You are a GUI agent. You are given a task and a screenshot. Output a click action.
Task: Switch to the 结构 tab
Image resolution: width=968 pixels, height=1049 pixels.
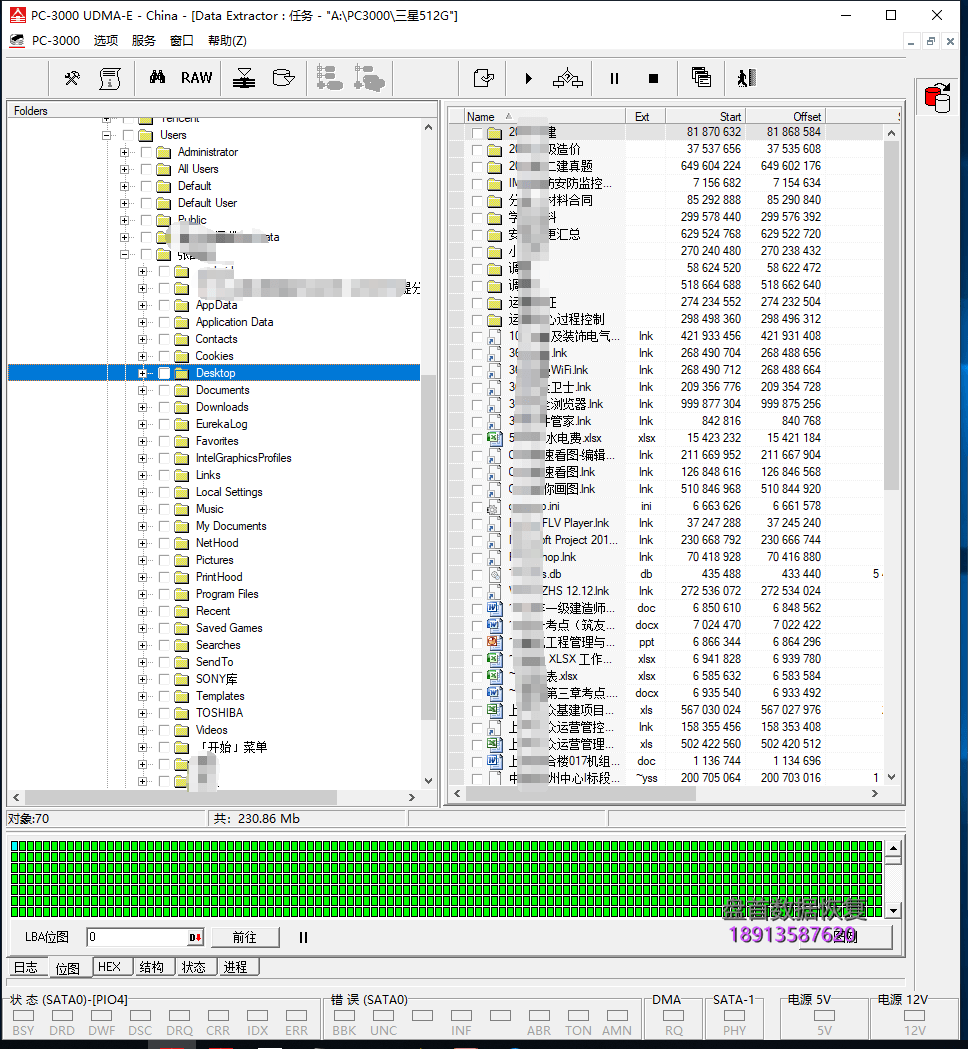pyautogui.click(x=152, y=967)
